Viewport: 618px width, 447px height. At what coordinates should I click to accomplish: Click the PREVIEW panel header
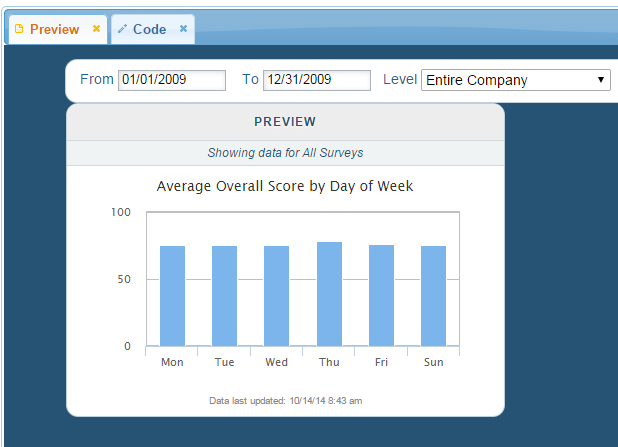pos(285,122)
